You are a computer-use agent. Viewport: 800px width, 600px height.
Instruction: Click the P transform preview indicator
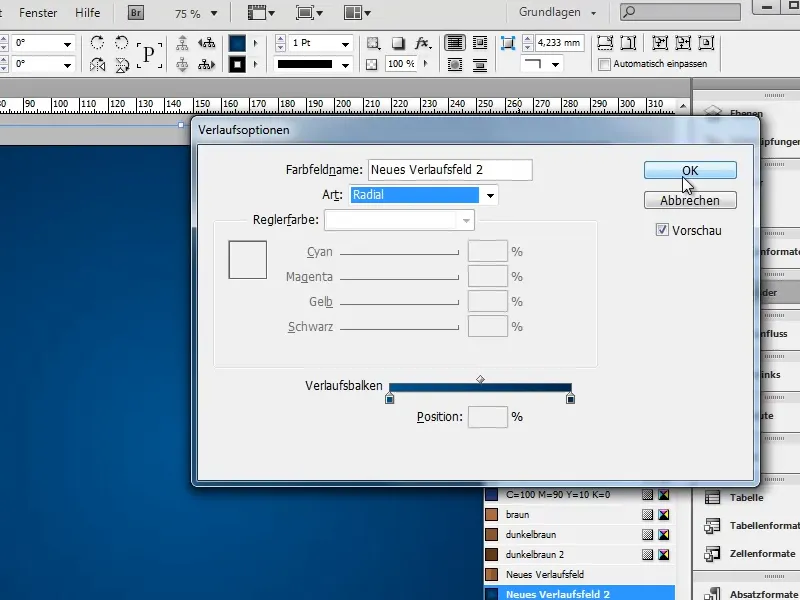[x=149, y=55]
